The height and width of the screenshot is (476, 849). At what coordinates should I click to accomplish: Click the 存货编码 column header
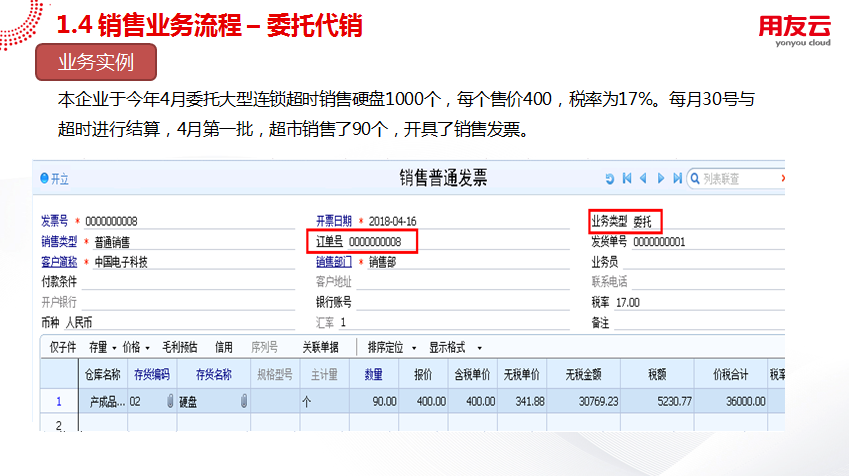pos(152,374)
